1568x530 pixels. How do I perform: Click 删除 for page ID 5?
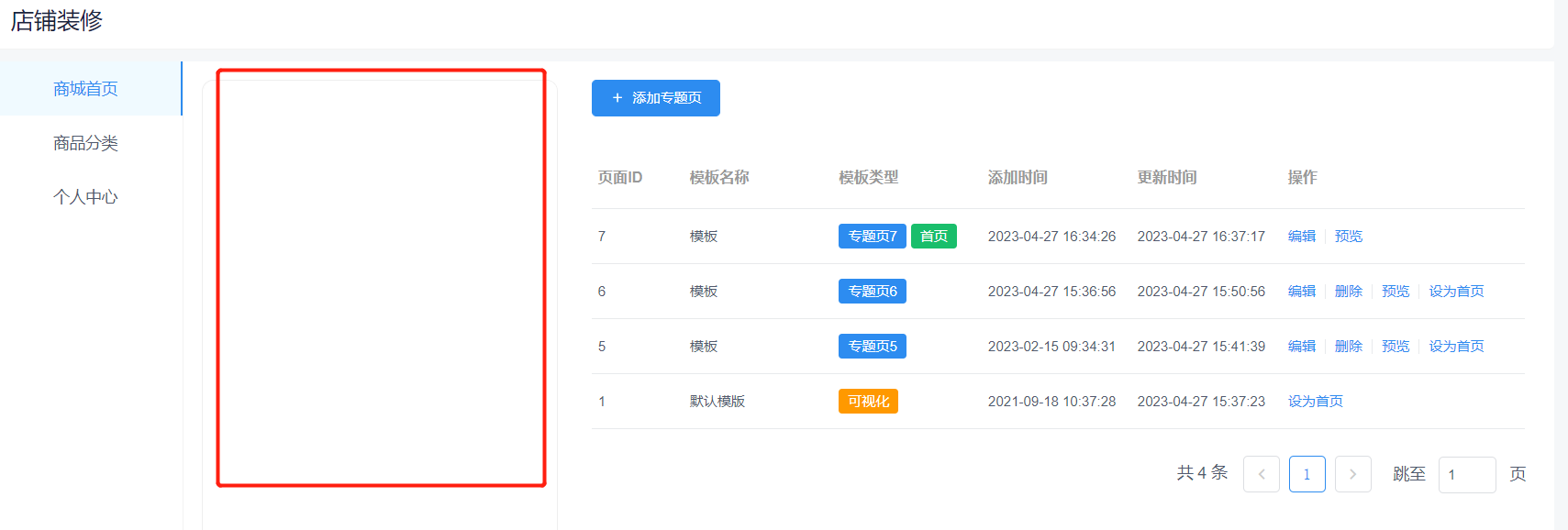[1349, 347]
